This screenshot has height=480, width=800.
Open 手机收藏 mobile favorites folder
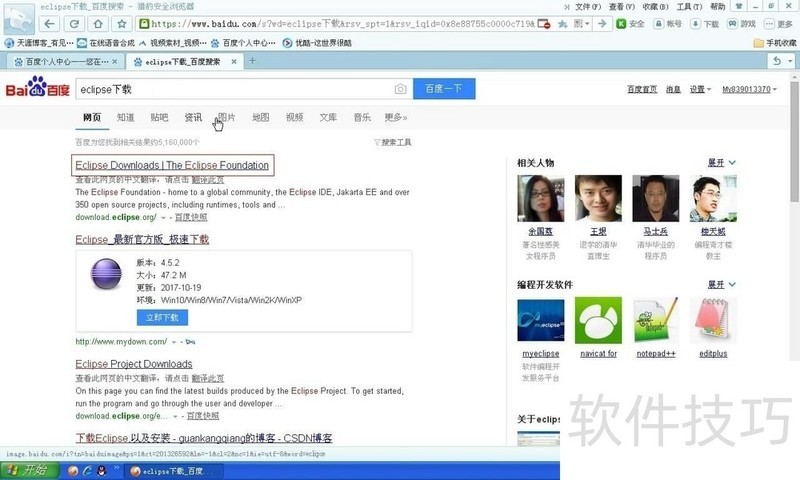tap(774, 43)
